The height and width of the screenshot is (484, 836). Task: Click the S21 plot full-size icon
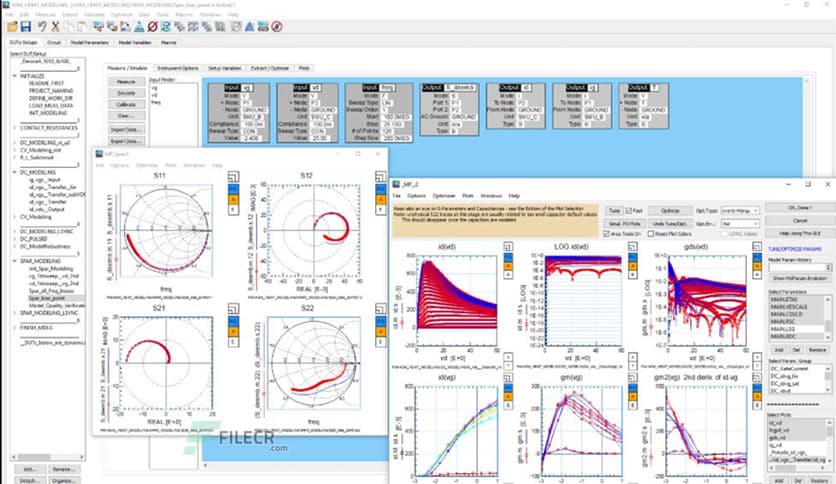(x=233, y=309)
